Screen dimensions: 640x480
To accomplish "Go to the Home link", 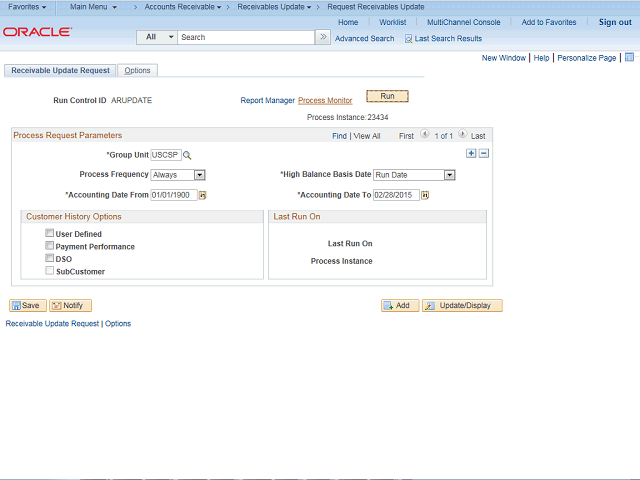I will 348,22.
